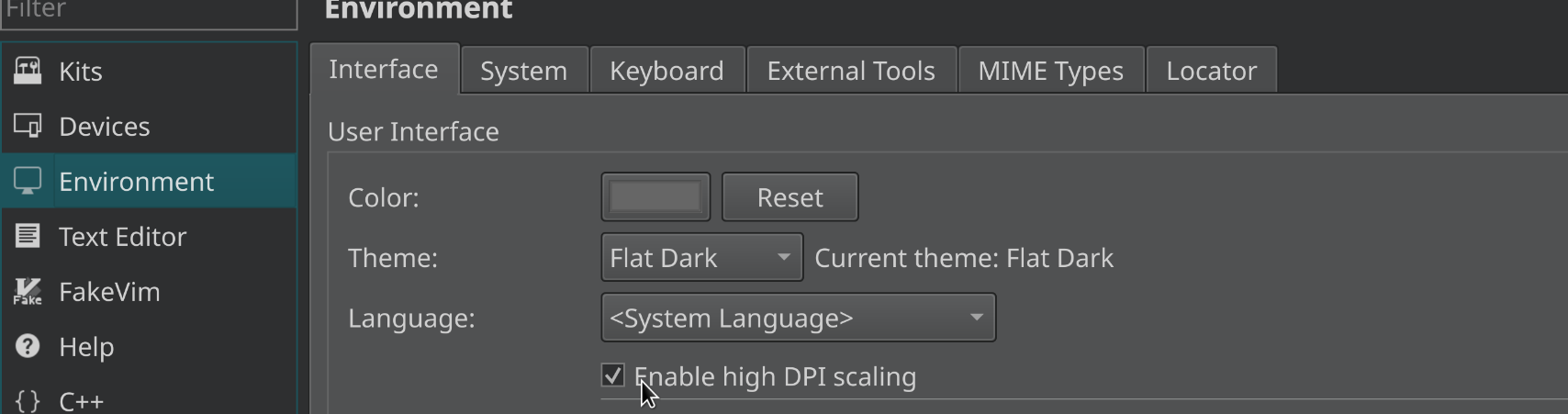Click the Devices monitor icon
Screen dimensions: 1568x414
click(28, 126)
